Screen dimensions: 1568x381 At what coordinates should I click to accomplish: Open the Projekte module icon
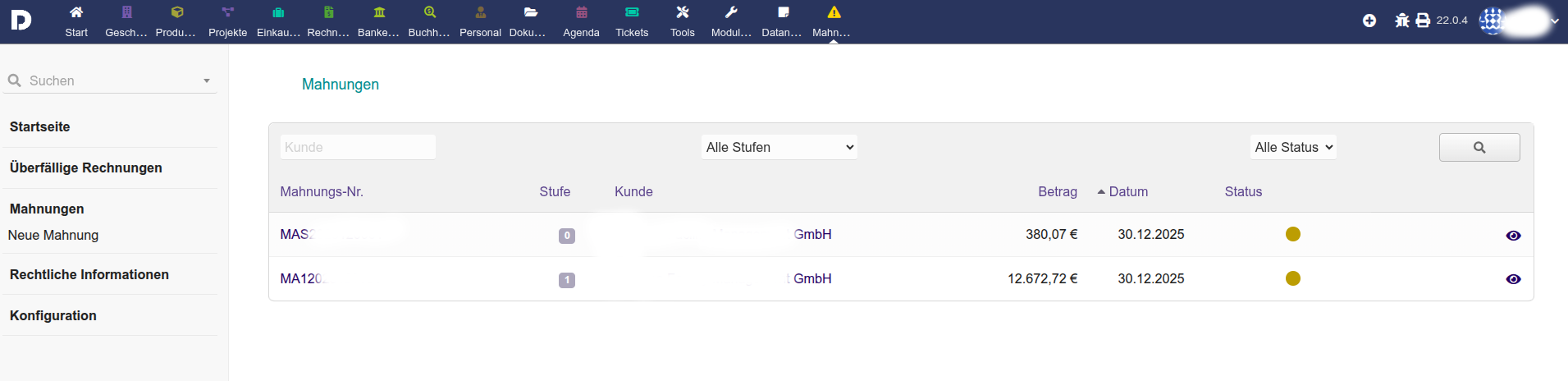[x=227, y=13]
